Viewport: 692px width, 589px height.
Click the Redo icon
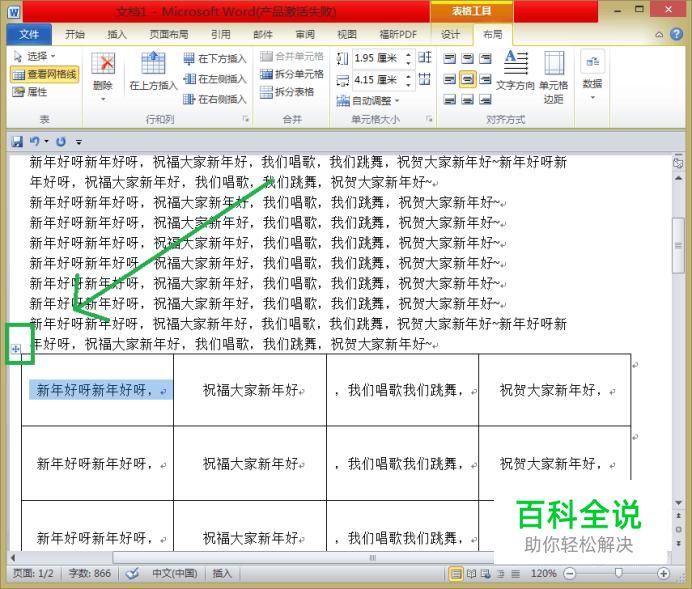coord(61,142)
